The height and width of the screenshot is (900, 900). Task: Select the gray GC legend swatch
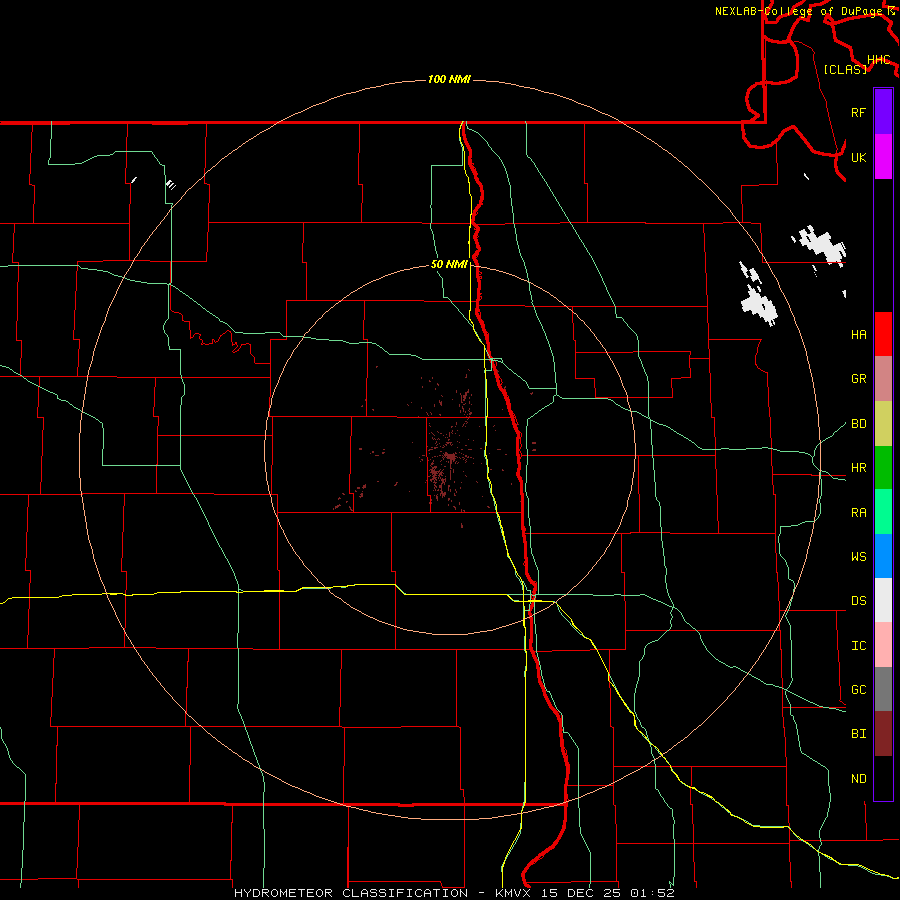pyautogui.click(x=883, y=689)
